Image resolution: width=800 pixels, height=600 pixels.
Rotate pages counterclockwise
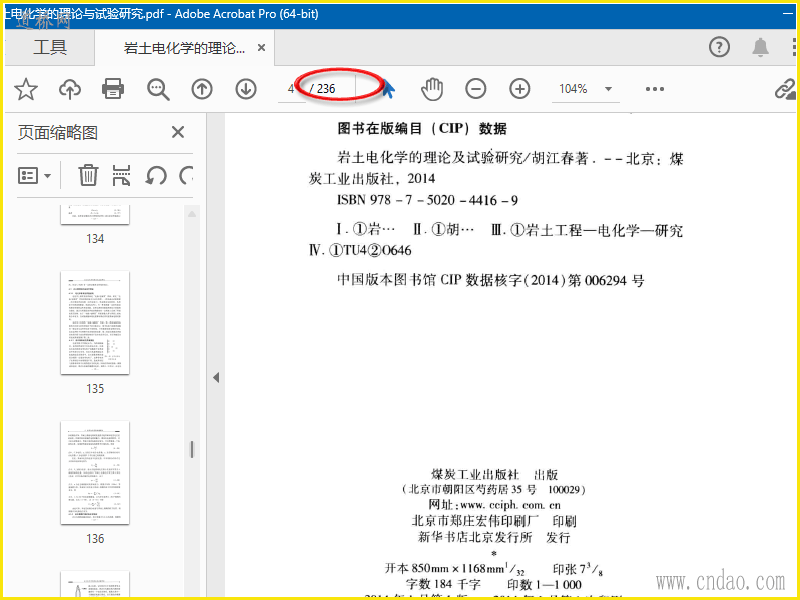click(156, 176)
